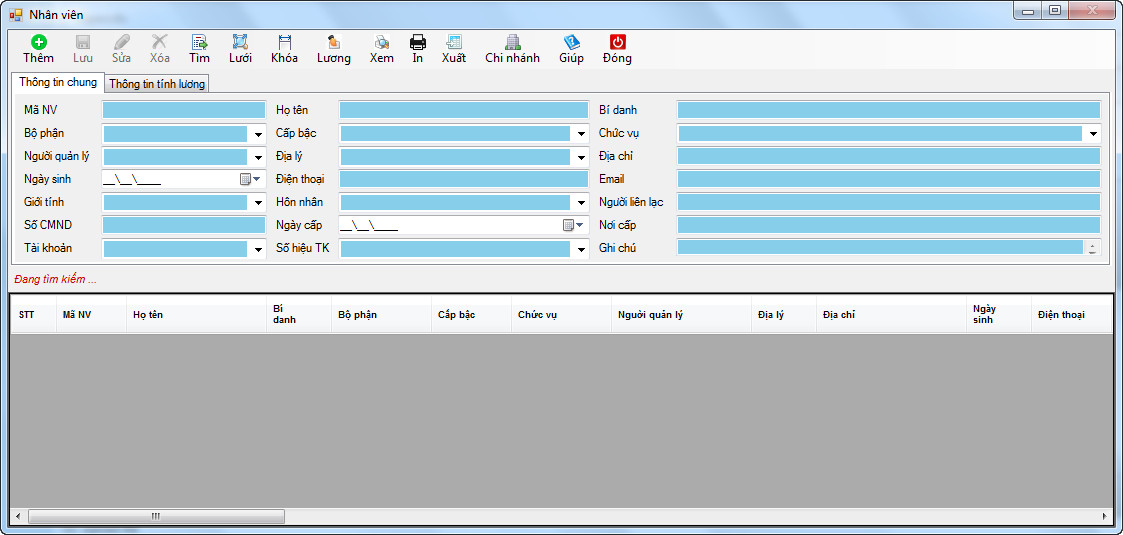This screenshot has width=1123, height=535.
Task: Sort by Điện thoại column header
Action: click(1071, 314)
